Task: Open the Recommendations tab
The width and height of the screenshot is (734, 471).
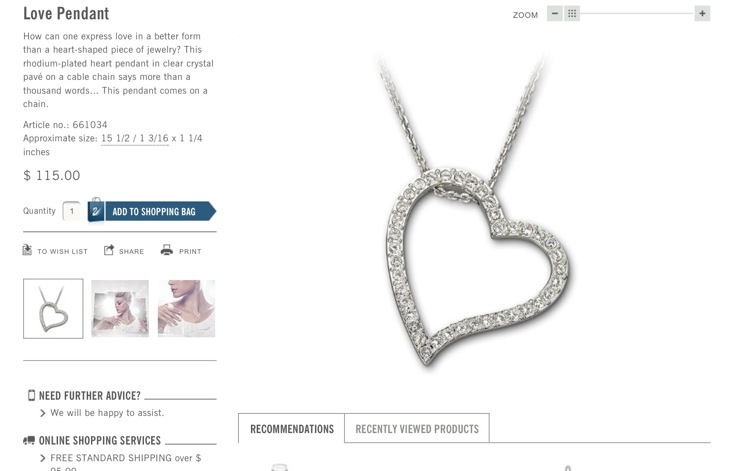Action: [292, 428]
